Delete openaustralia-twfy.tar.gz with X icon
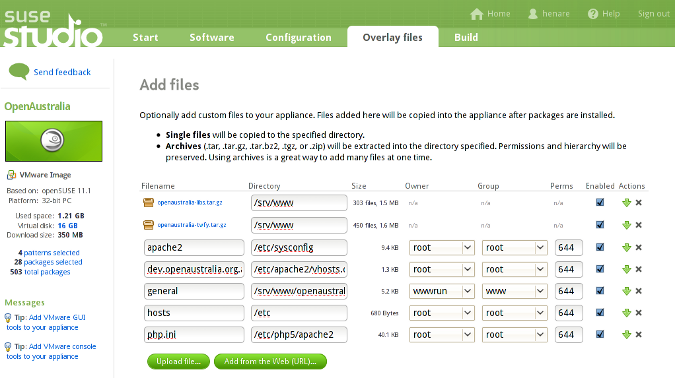The height and width of the screenshot is (378, 675). tap(639, 225)
